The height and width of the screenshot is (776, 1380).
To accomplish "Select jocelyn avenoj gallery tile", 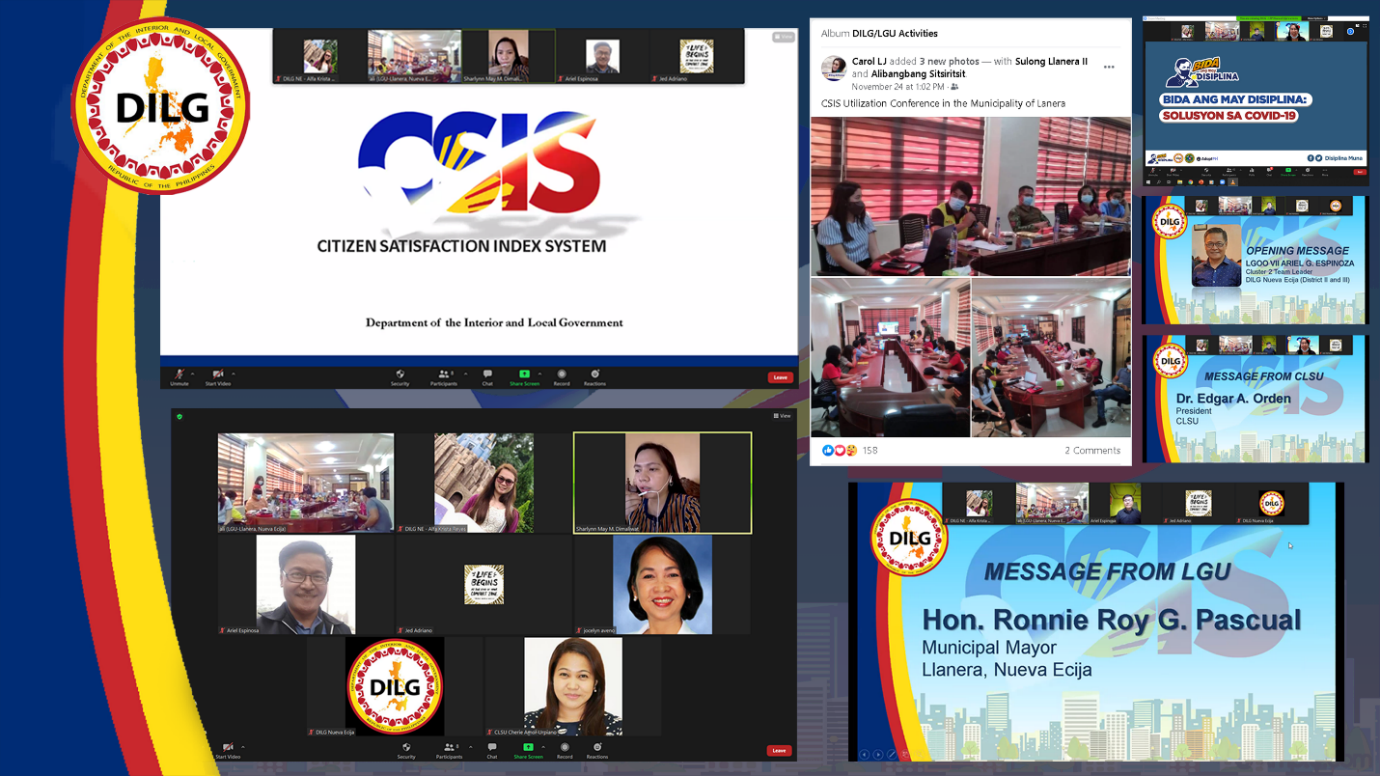I will (x=662, y=585).
